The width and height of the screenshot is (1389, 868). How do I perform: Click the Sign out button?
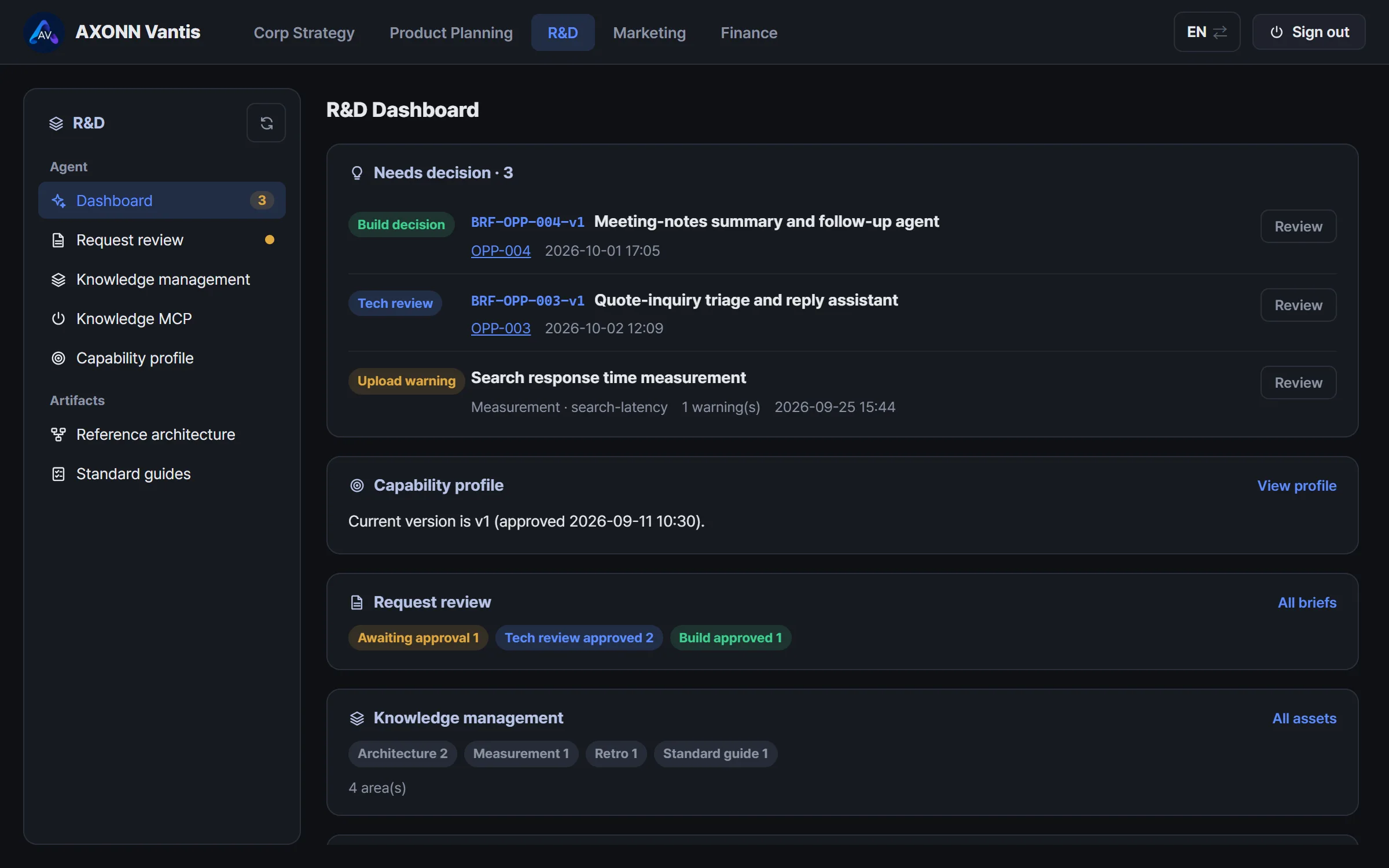(x=1309, y=32)
